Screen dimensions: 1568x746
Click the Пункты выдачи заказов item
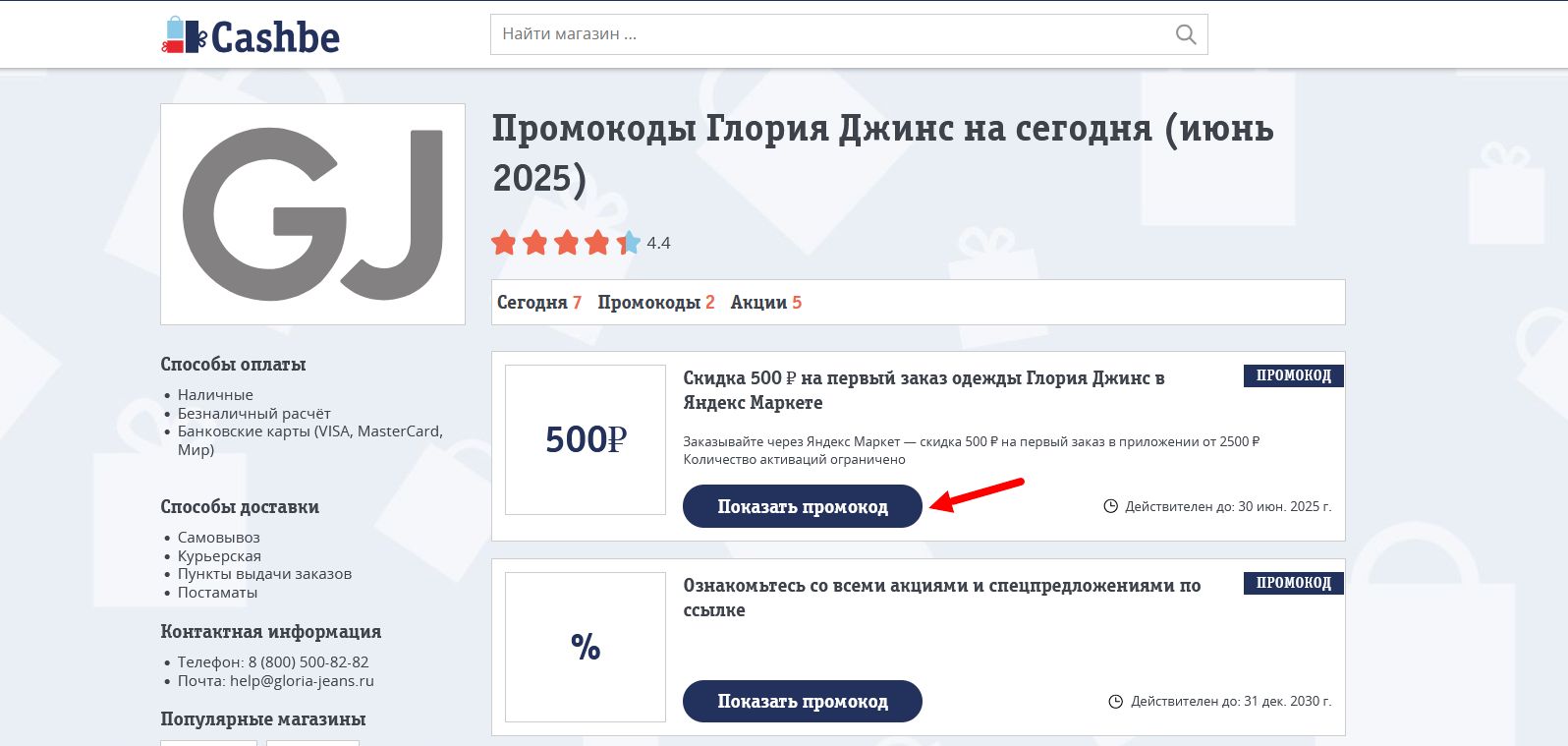264,574
